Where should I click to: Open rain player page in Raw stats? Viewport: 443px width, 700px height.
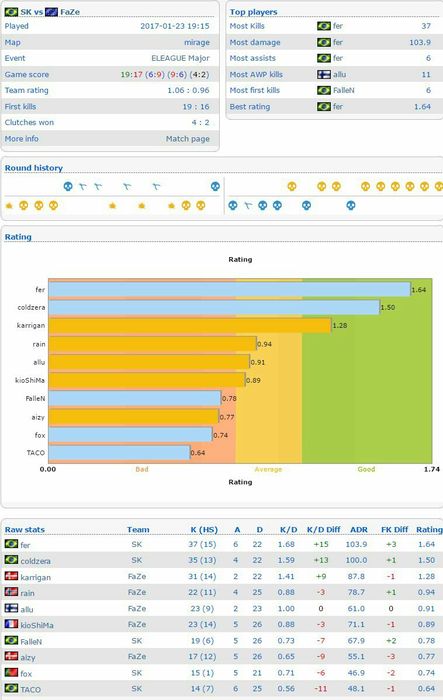point(27,593)
